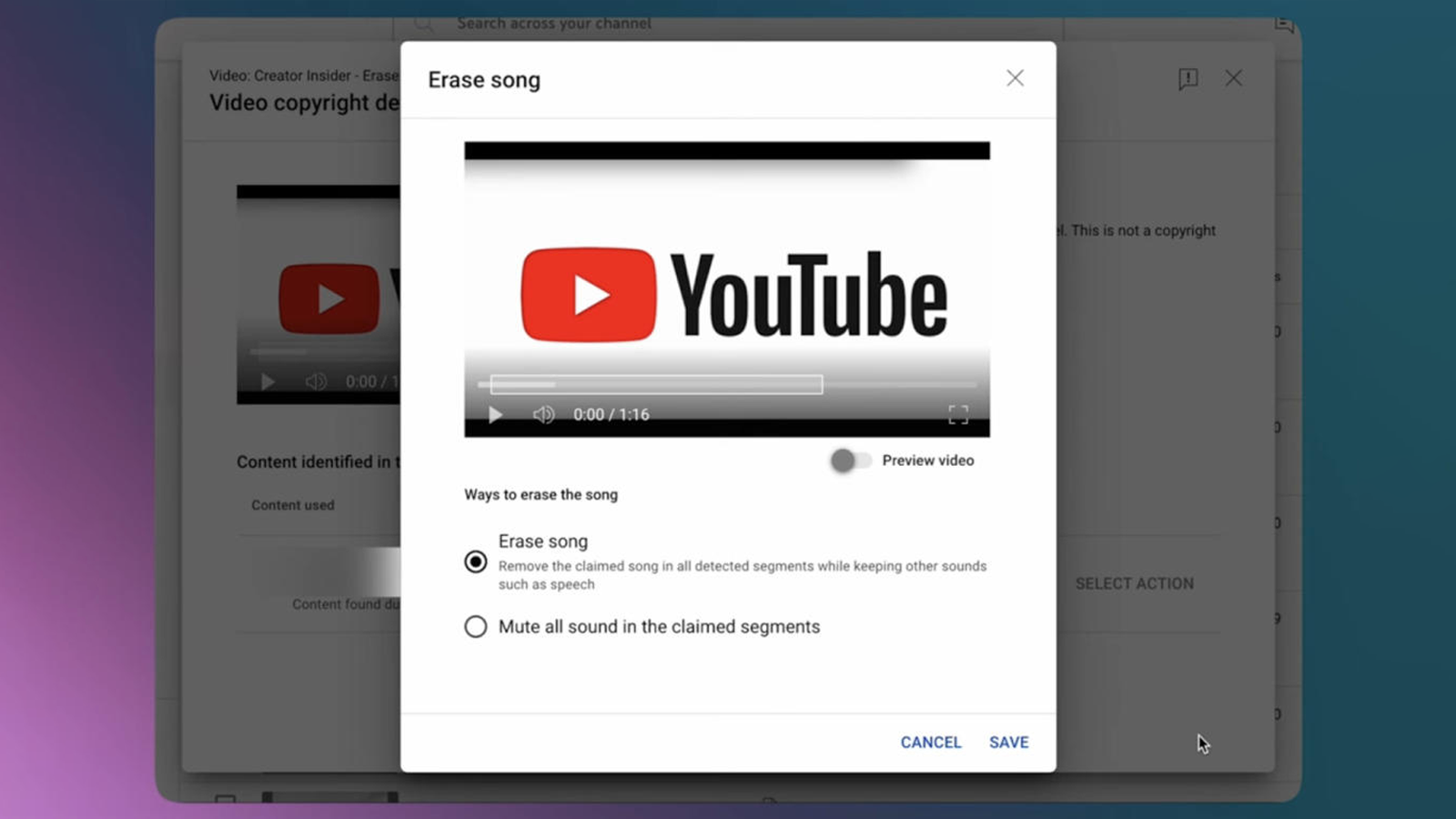This screenshot has height=819, width=1456.
Task: Click the background player volume icon
Action: point(316,382)
